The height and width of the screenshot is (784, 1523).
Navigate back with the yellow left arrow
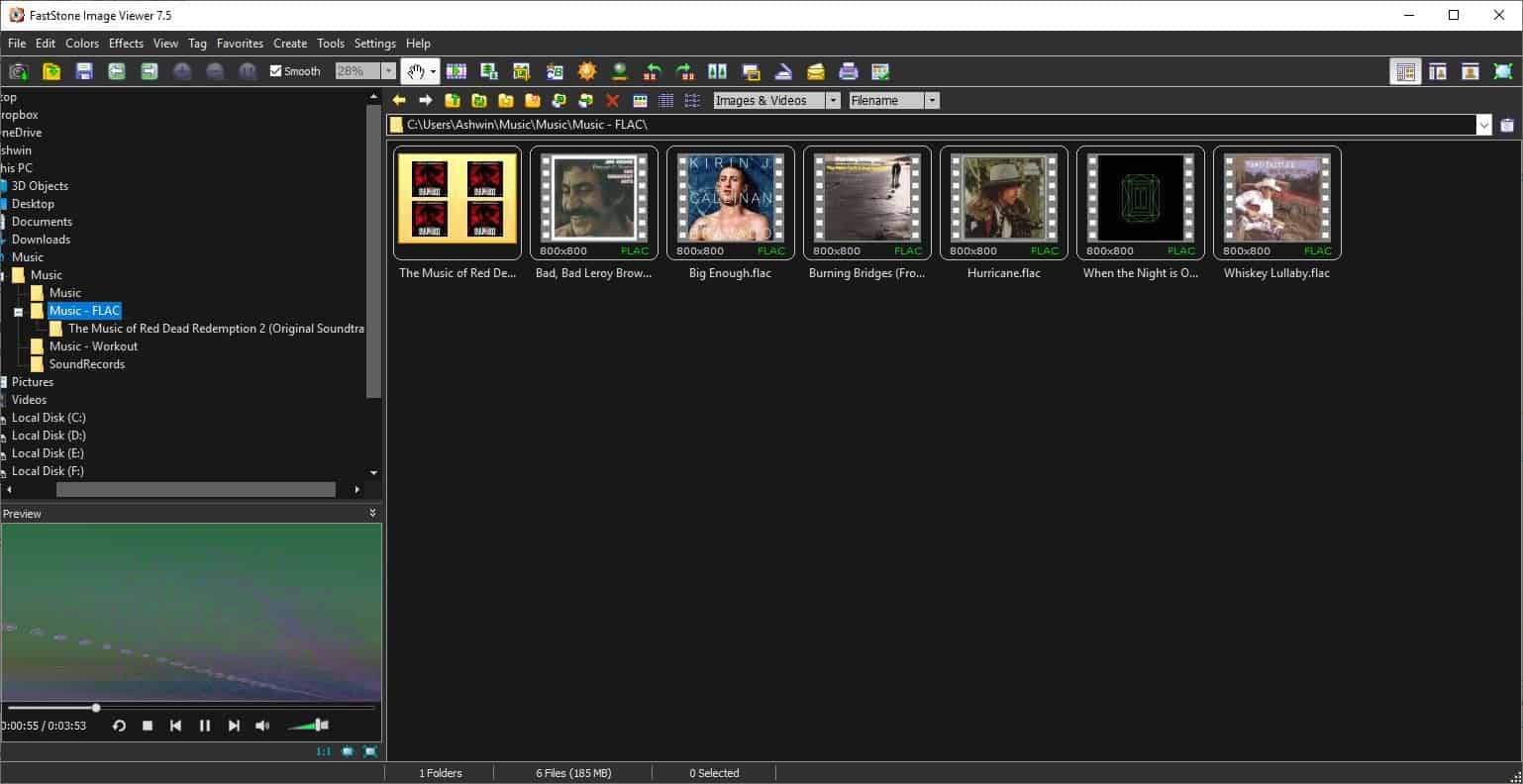click(x=399, y=100)
